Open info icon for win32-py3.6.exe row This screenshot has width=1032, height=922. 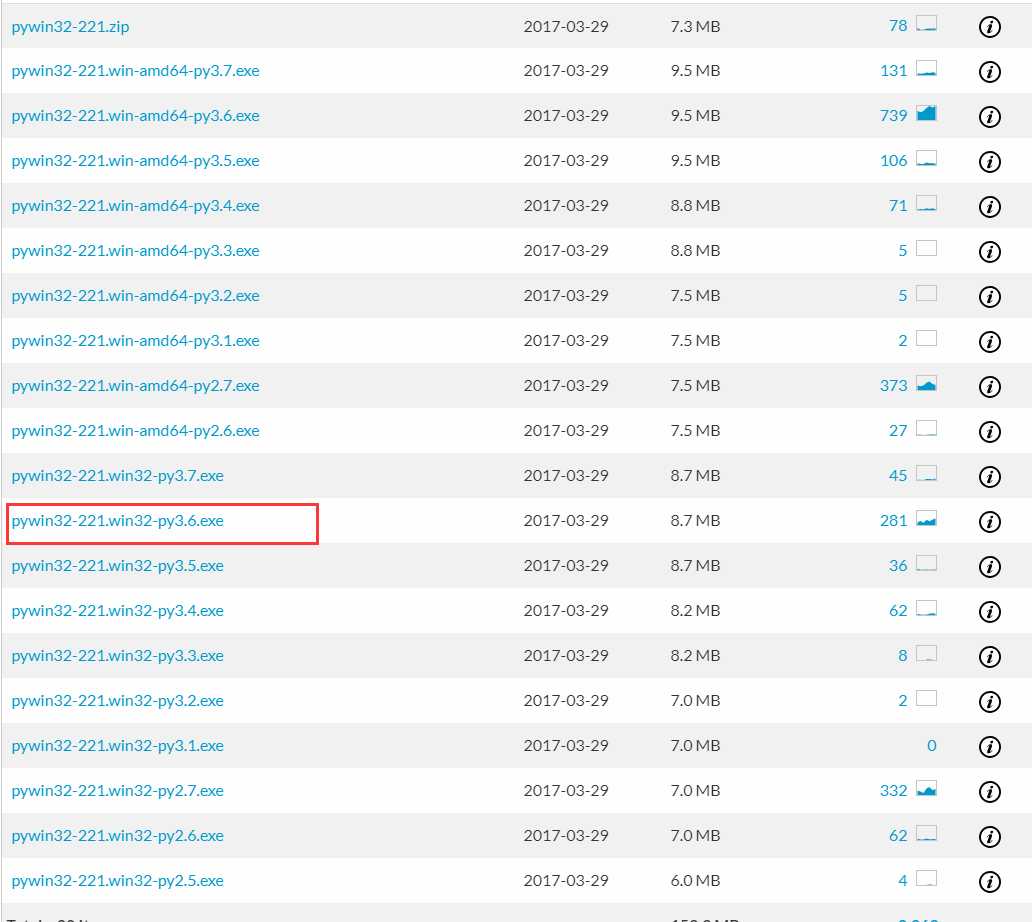tap(990, 522)
